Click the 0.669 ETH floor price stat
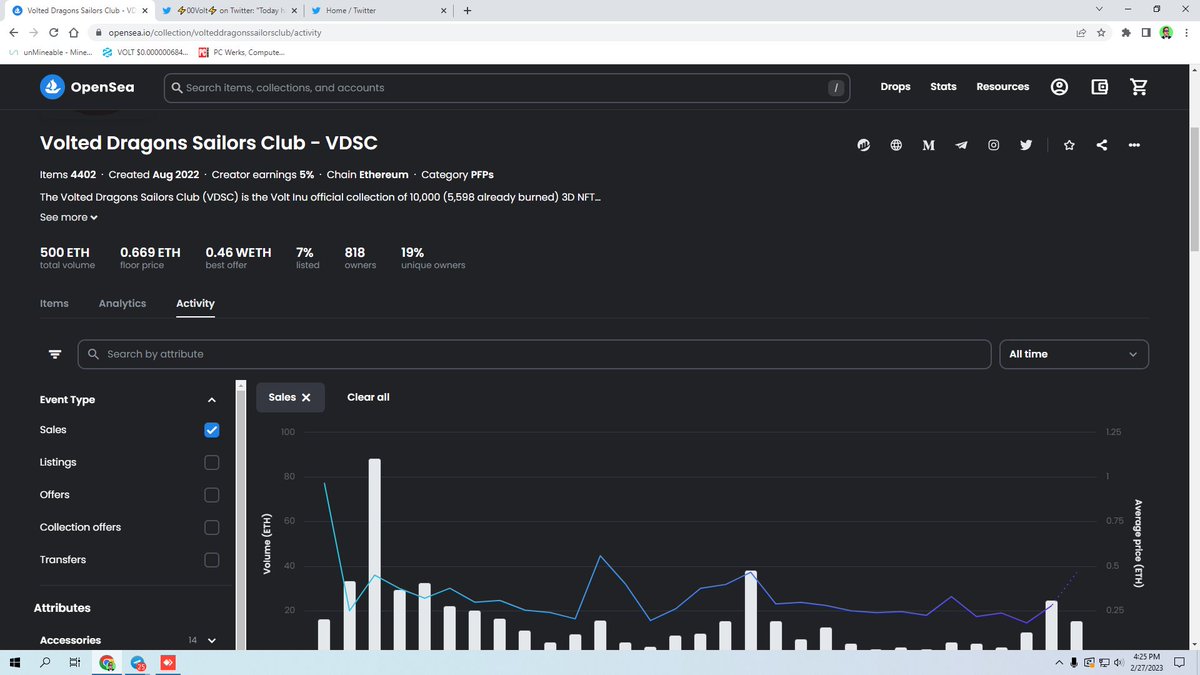The width and height of the screenshot is (1200, 675). coord(149,258)
